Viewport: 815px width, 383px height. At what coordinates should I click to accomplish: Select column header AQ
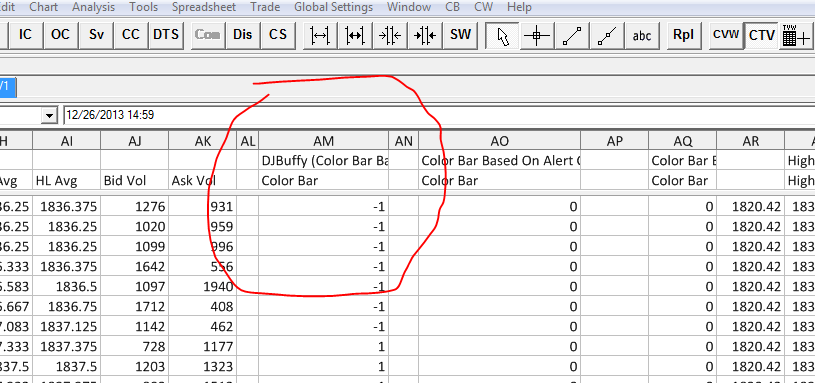click(682, 141)
